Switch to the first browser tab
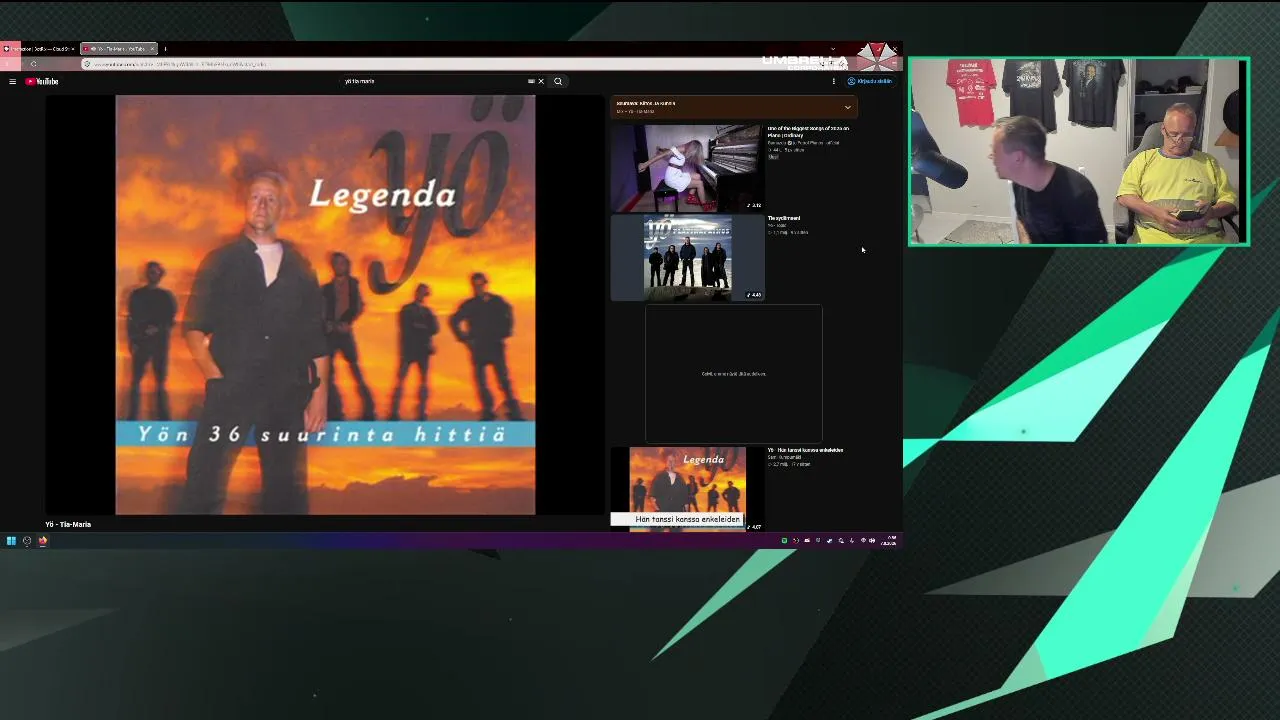The height and width of the screenshot is (720, 1280). pos(38,49)
